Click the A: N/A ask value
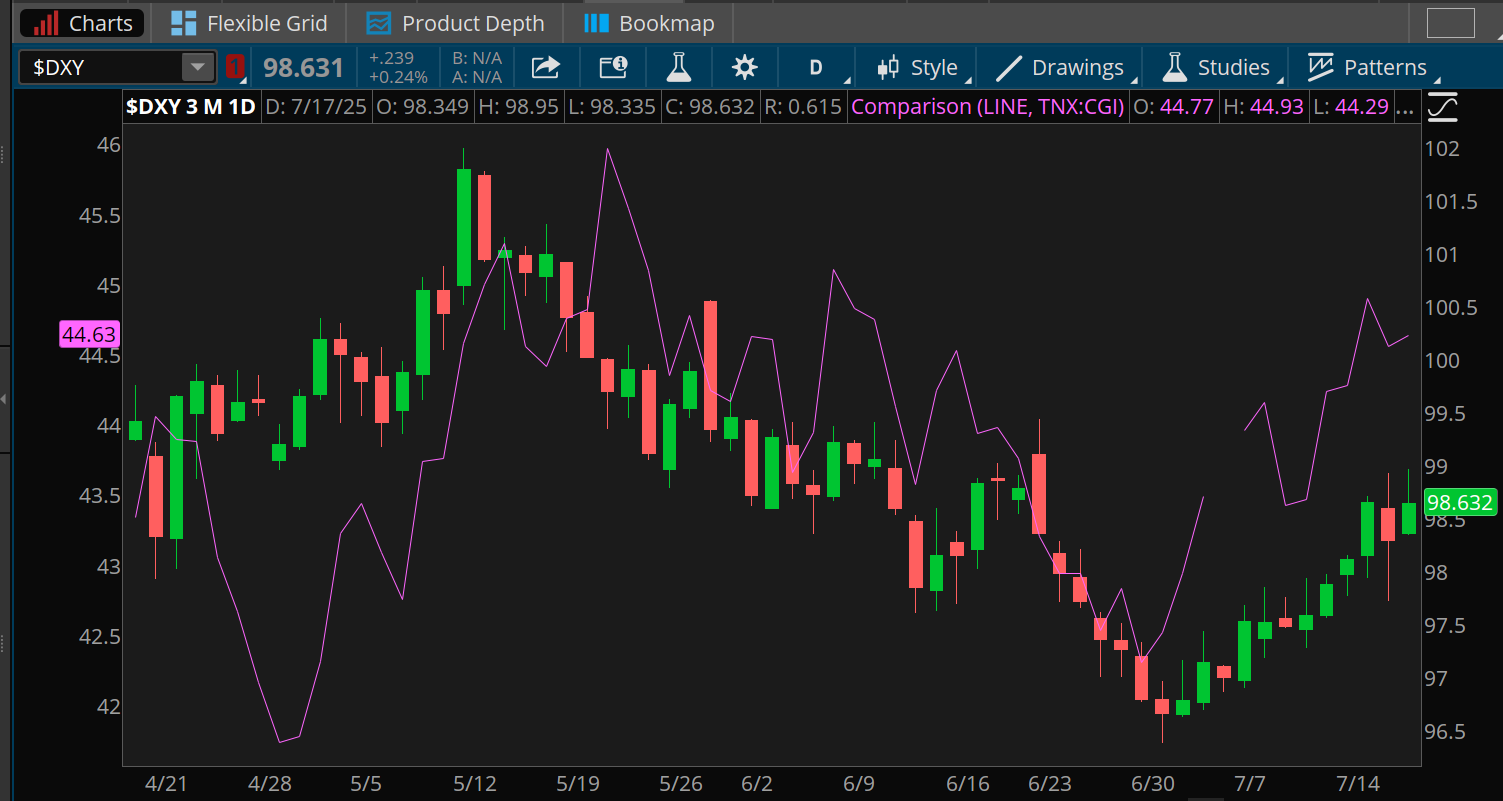The height and width of the screenshot is (801, 1503). (477, 77)
